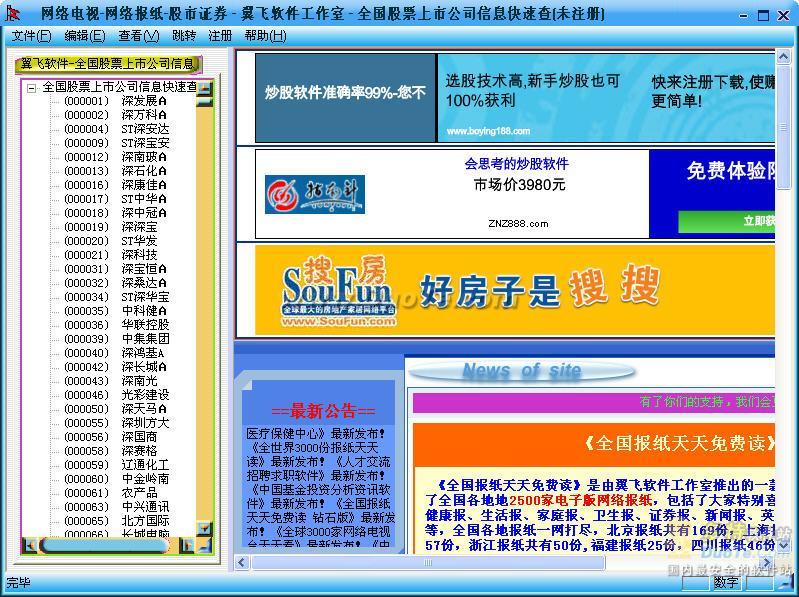The width and height of the screenshot is (799, 597).
Task: Select stock (000061) 农产品
Action: [x=111, y=493]
